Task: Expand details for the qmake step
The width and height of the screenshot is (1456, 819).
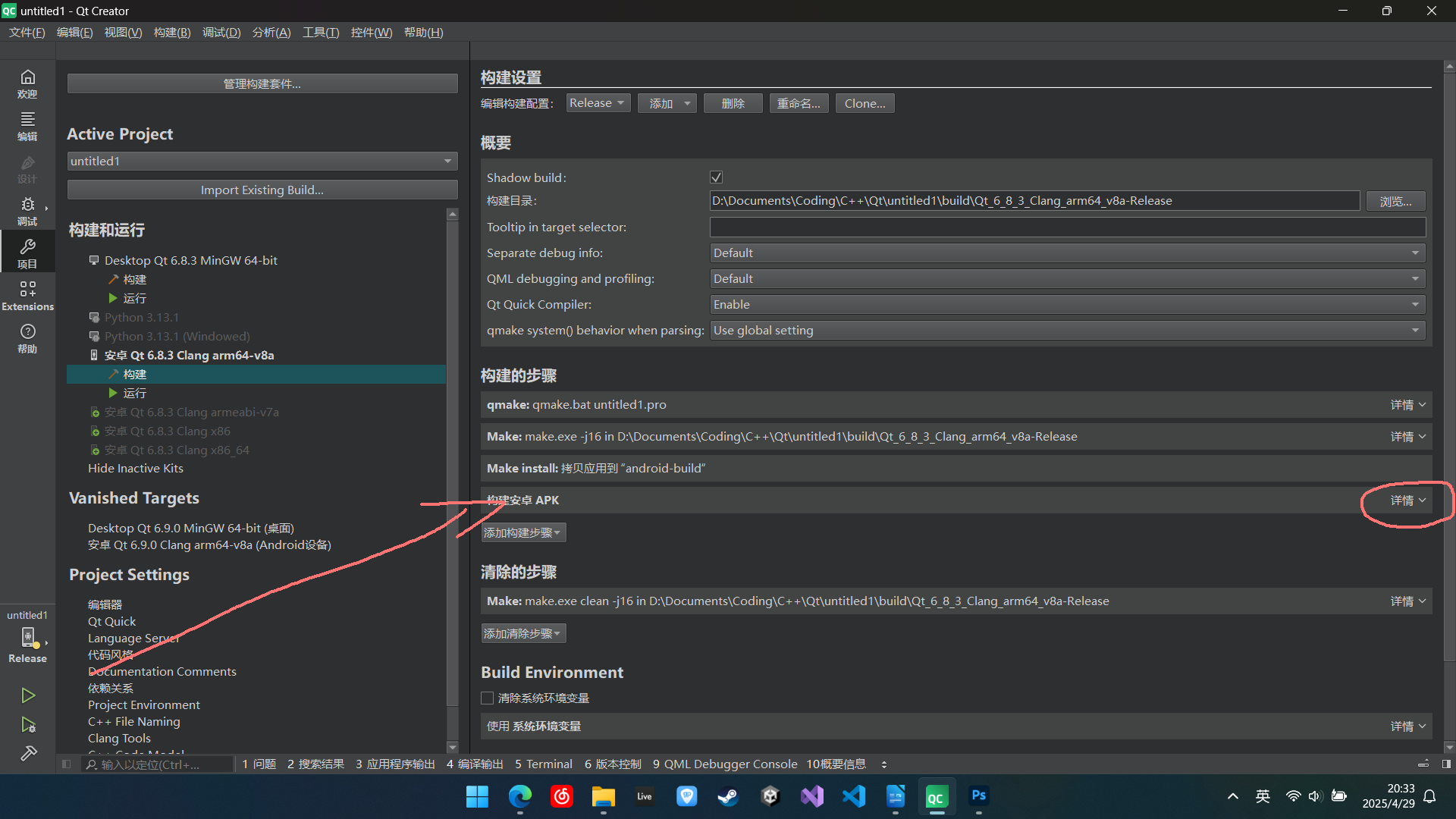Action: pos(1407,405)
